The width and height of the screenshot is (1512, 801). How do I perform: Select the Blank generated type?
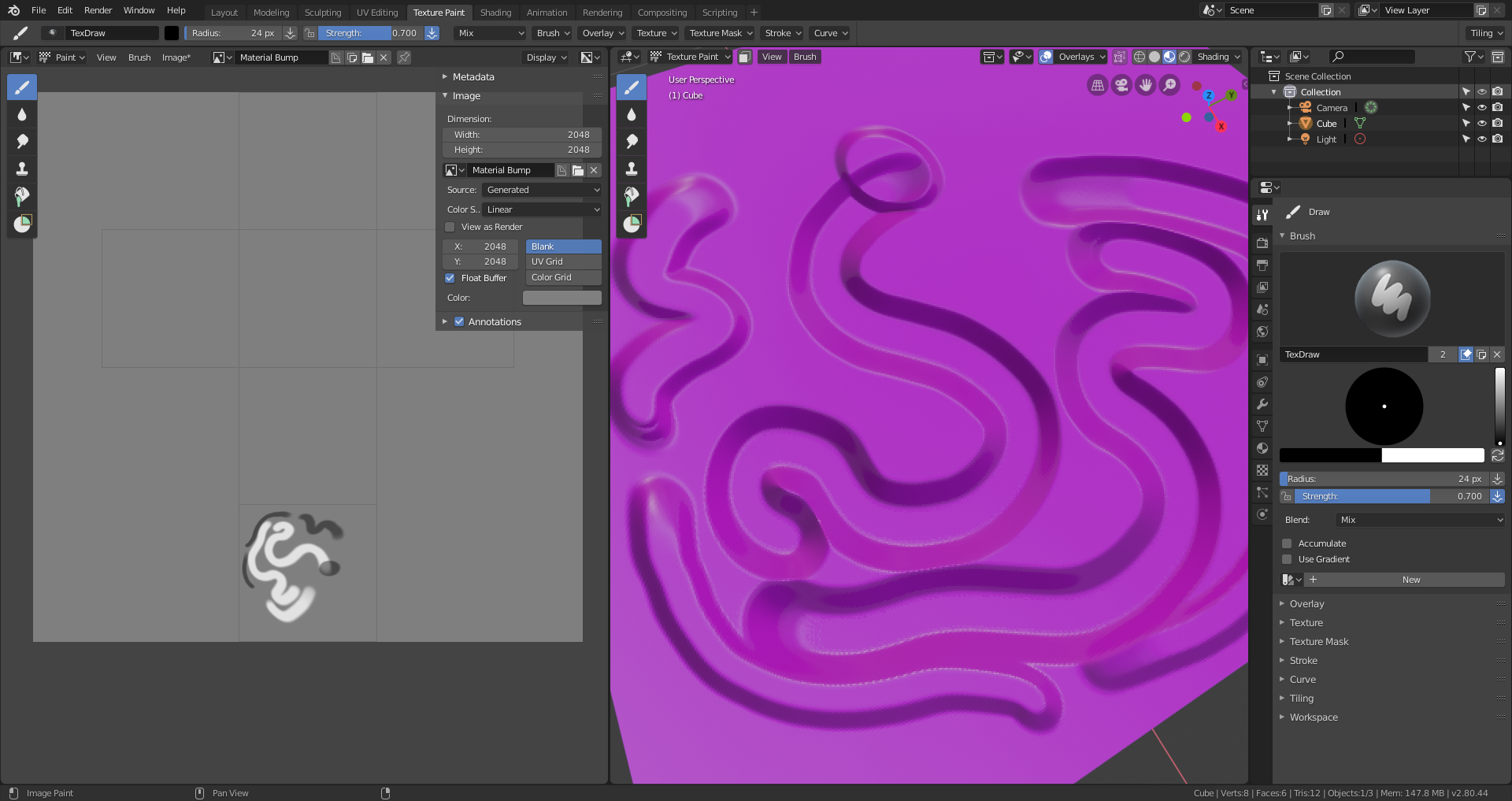click(563, 247)
